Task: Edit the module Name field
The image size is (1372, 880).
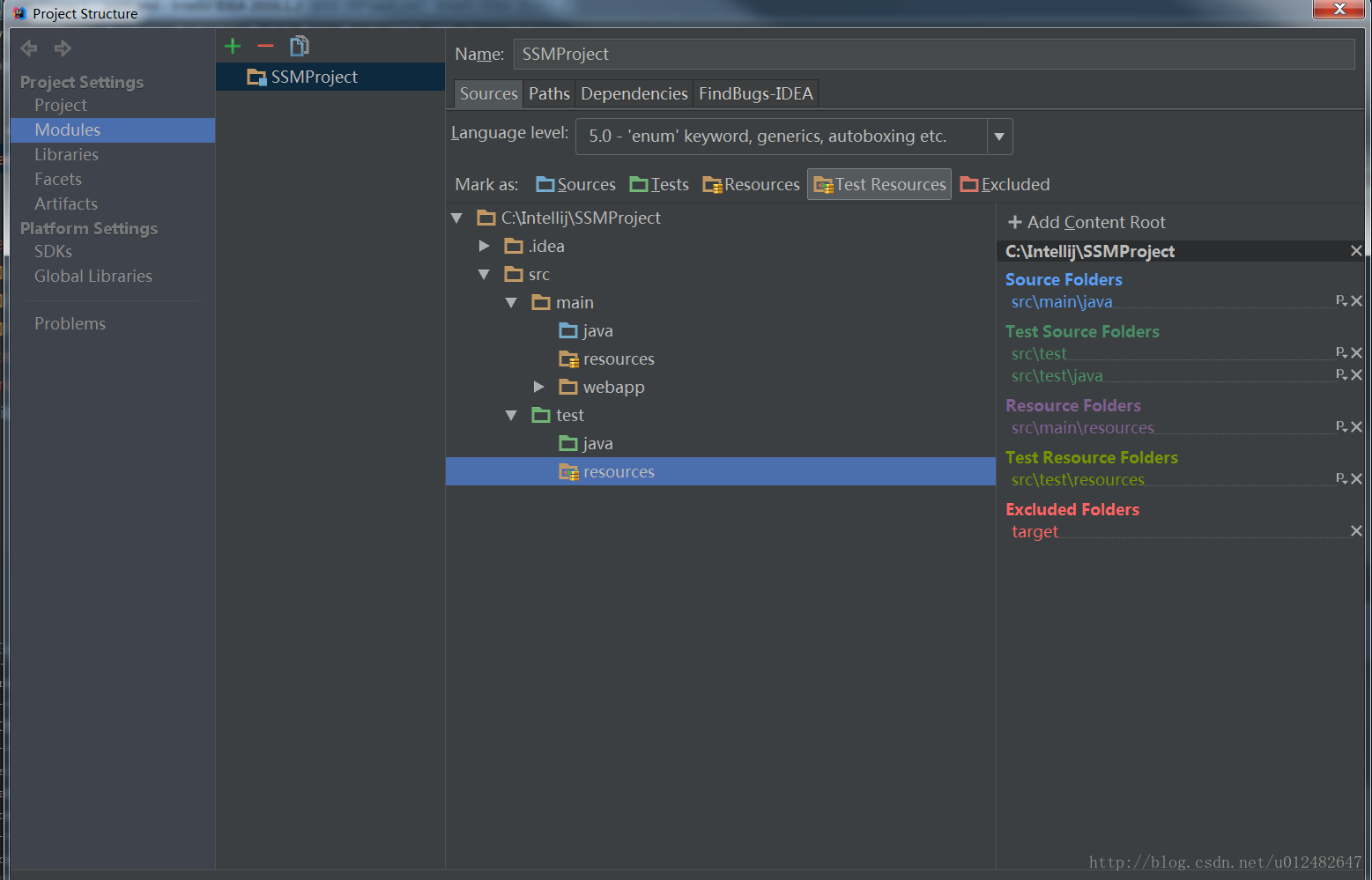Action: coord(934,54)
